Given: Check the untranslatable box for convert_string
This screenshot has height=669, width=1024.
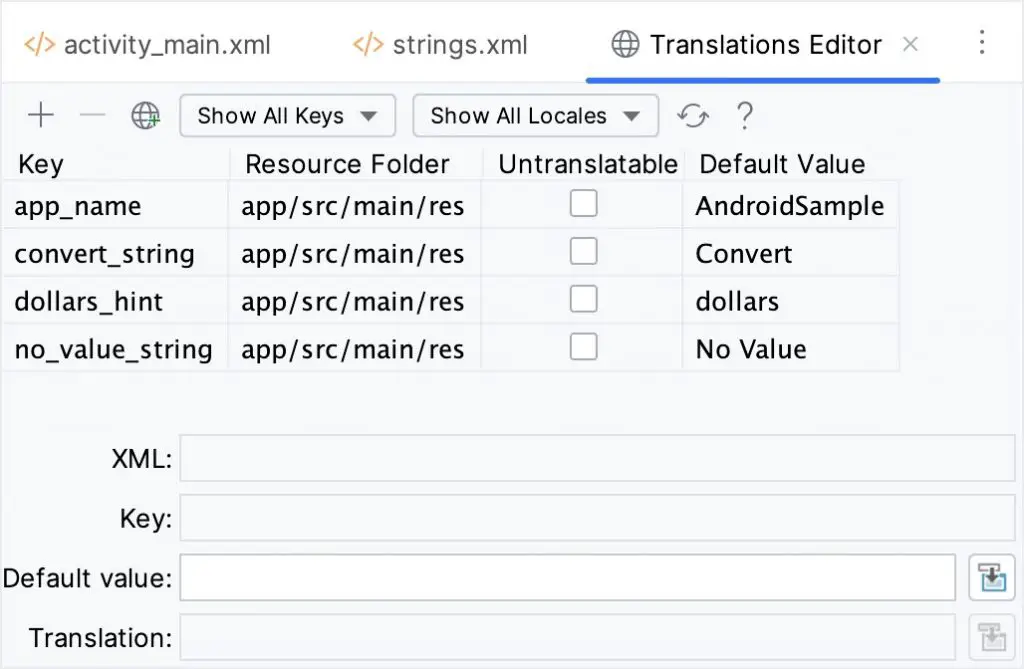Looking at the screenshot, I should pyautogui.click(x=586, y=250).
